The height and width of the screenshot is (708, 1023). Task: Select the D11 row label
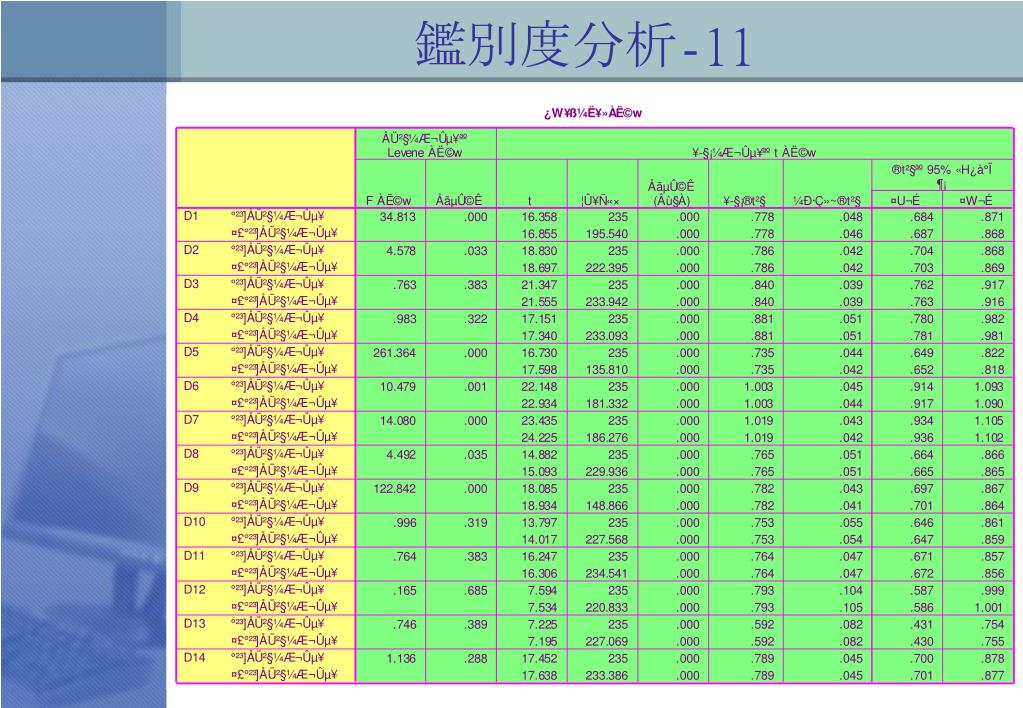(x=194, y=555)
